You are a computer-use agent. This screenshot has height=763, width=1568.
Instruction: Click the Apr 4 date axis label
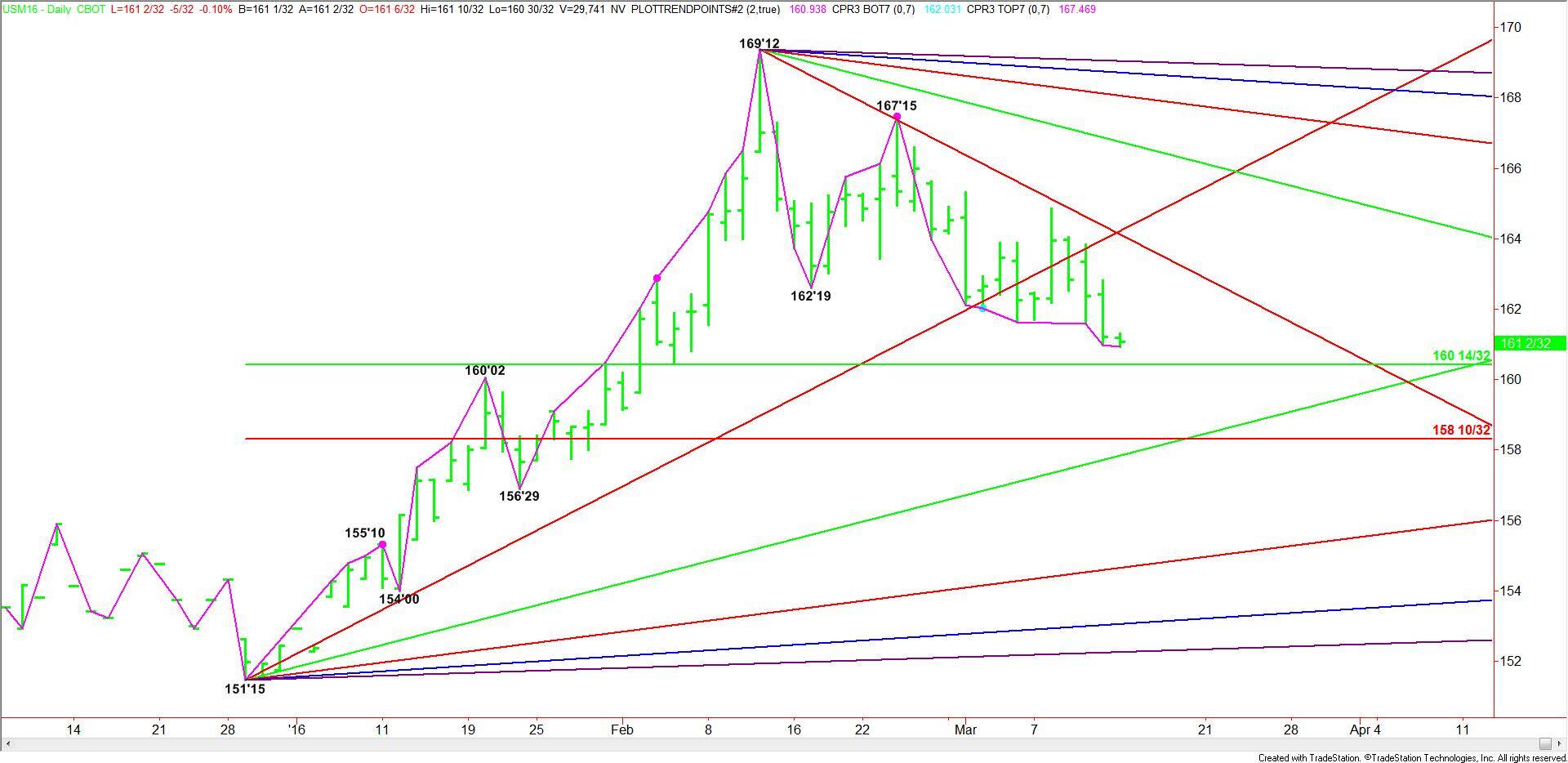click(x=1365, y=730)
